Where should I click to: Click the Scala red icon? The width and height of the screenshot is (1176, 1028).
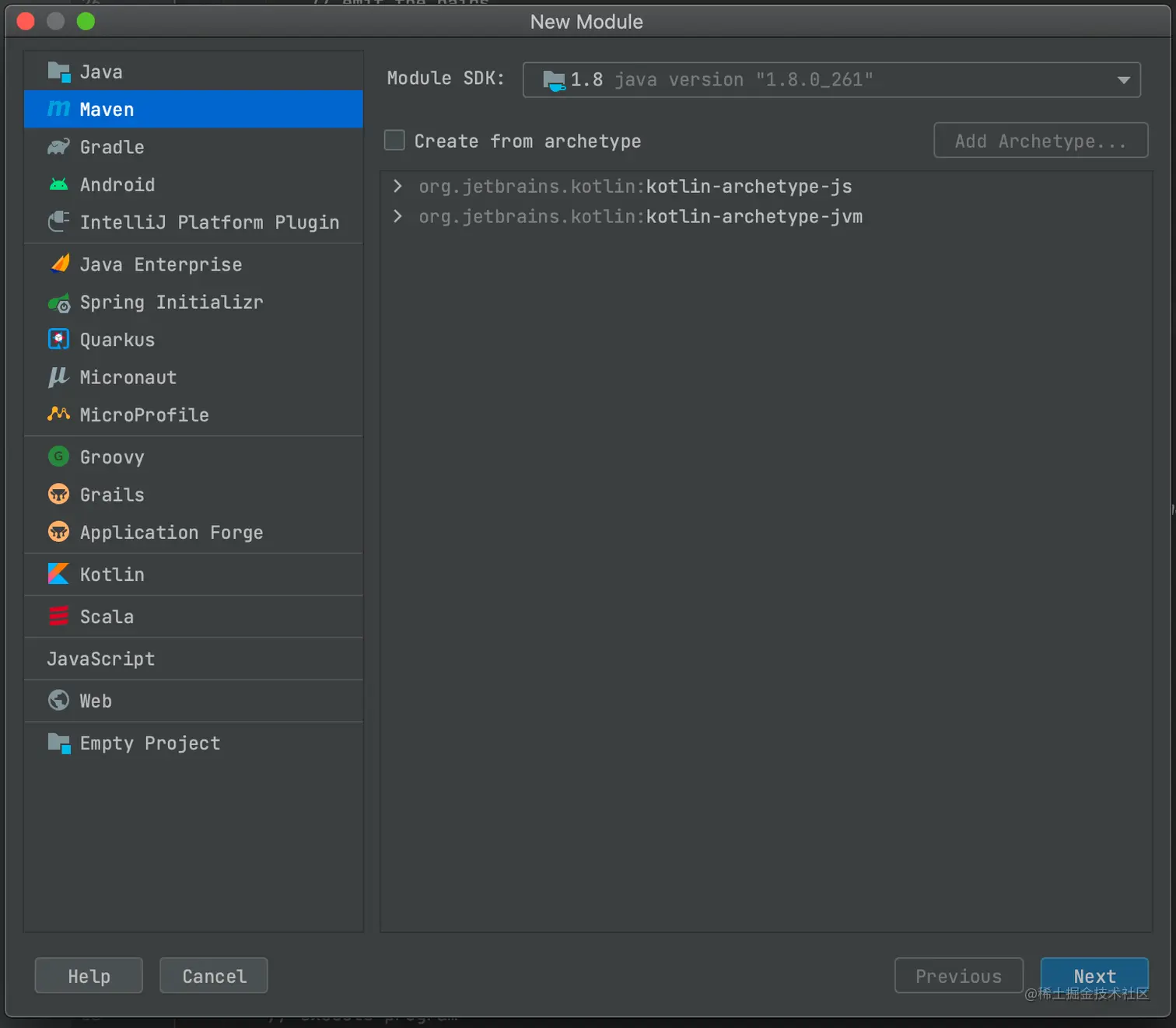59,616
